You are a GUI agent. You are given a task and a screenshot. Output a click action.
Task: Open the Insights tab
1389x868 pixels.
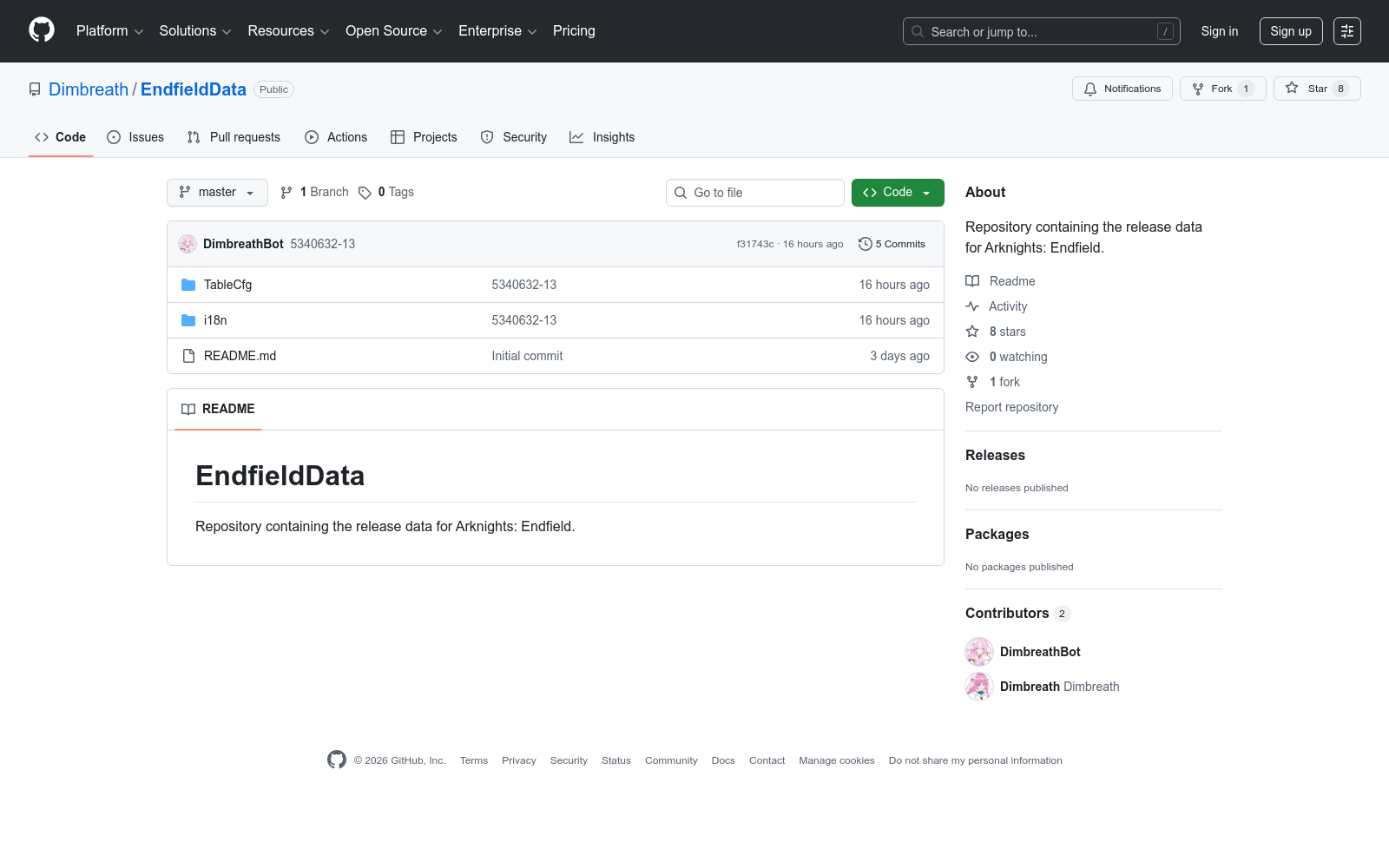point(602,137)
